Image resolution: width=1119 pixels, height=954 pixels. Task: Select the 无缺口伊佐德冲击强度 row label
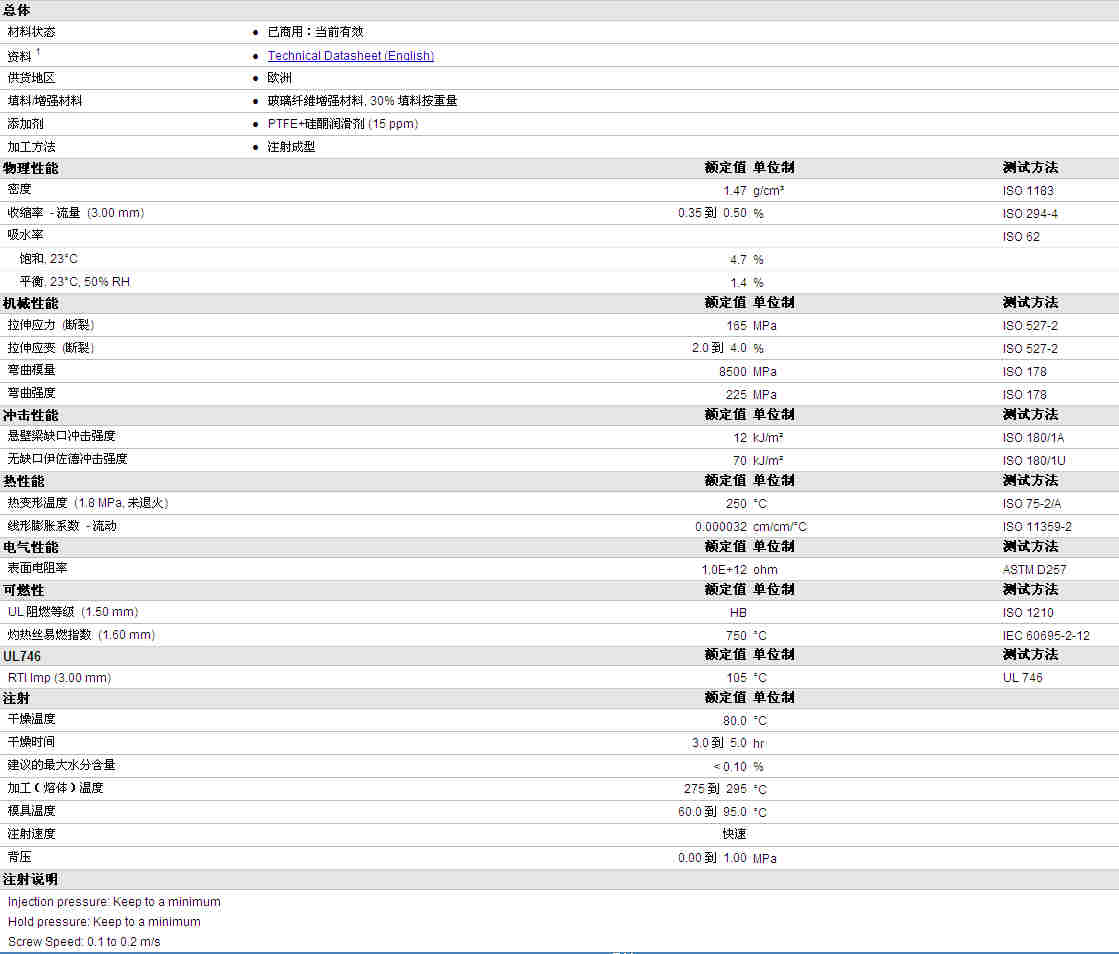click(67, 458)
